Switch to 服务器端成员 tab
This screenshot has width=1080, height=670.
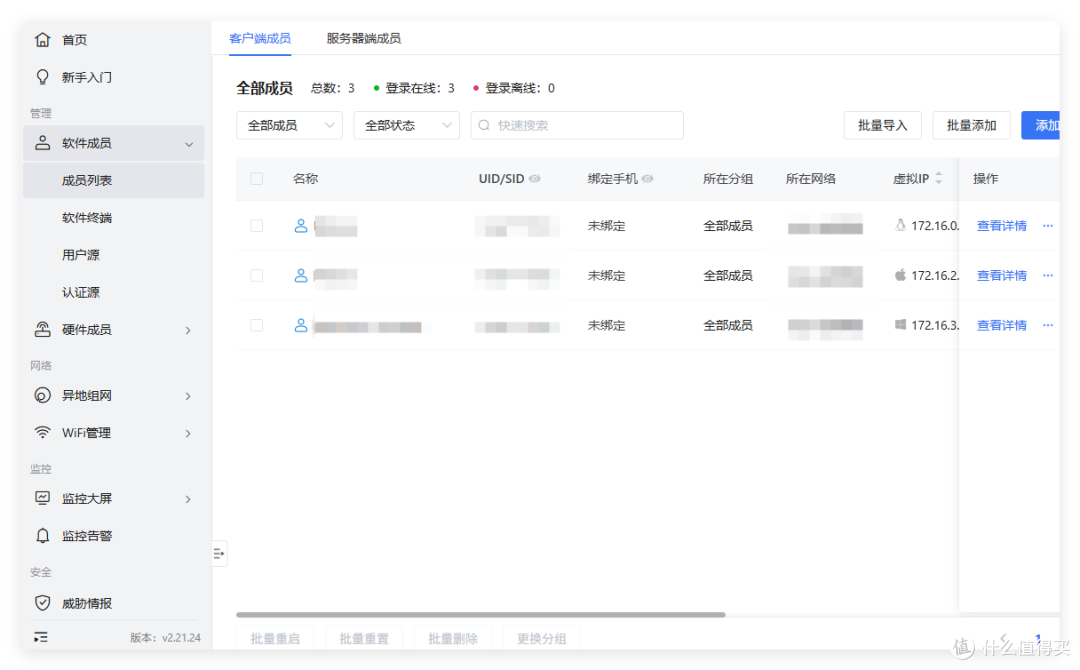point(364,39)
